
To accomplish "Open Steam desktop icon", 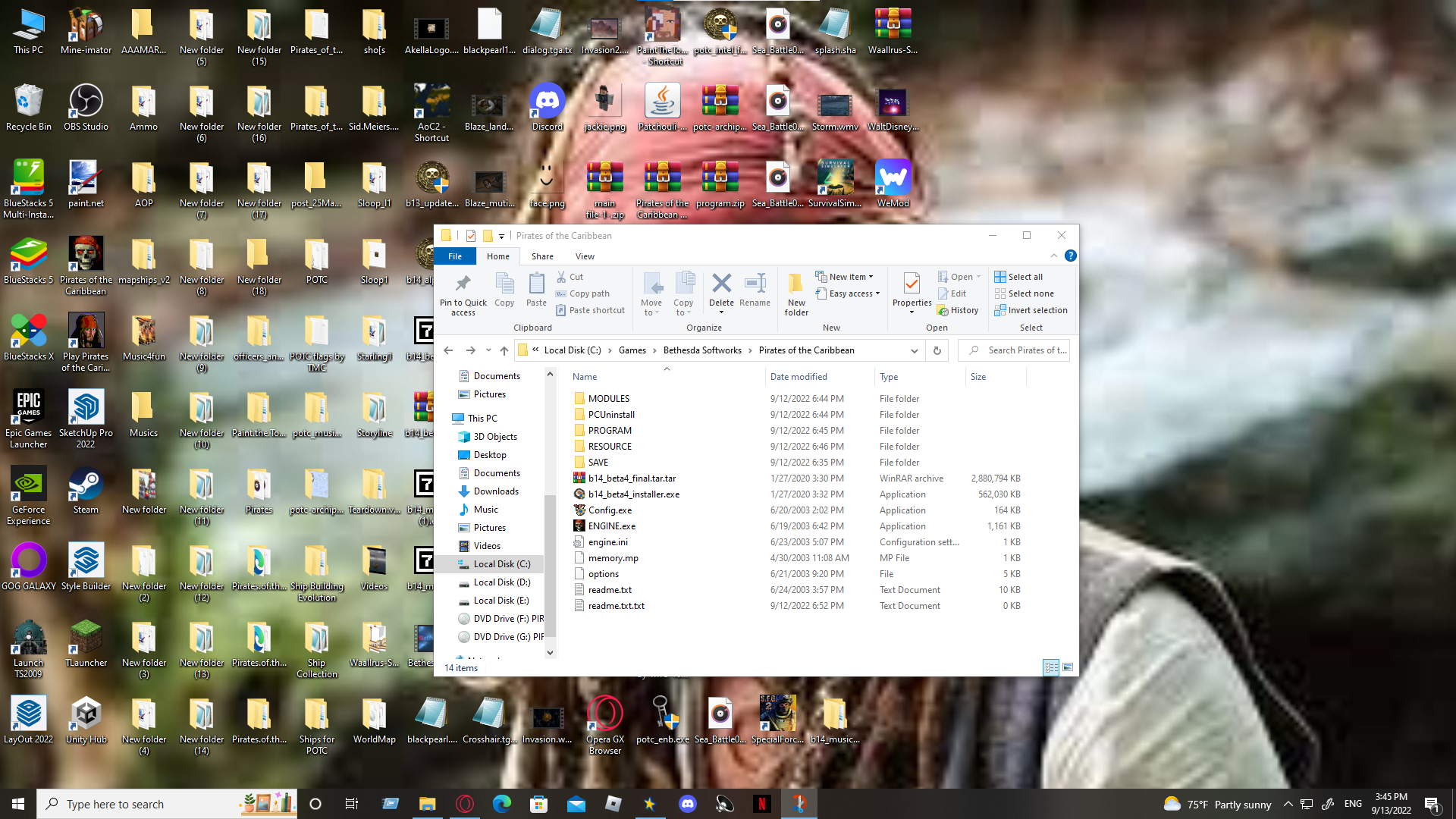I will (x=86, y=491).
